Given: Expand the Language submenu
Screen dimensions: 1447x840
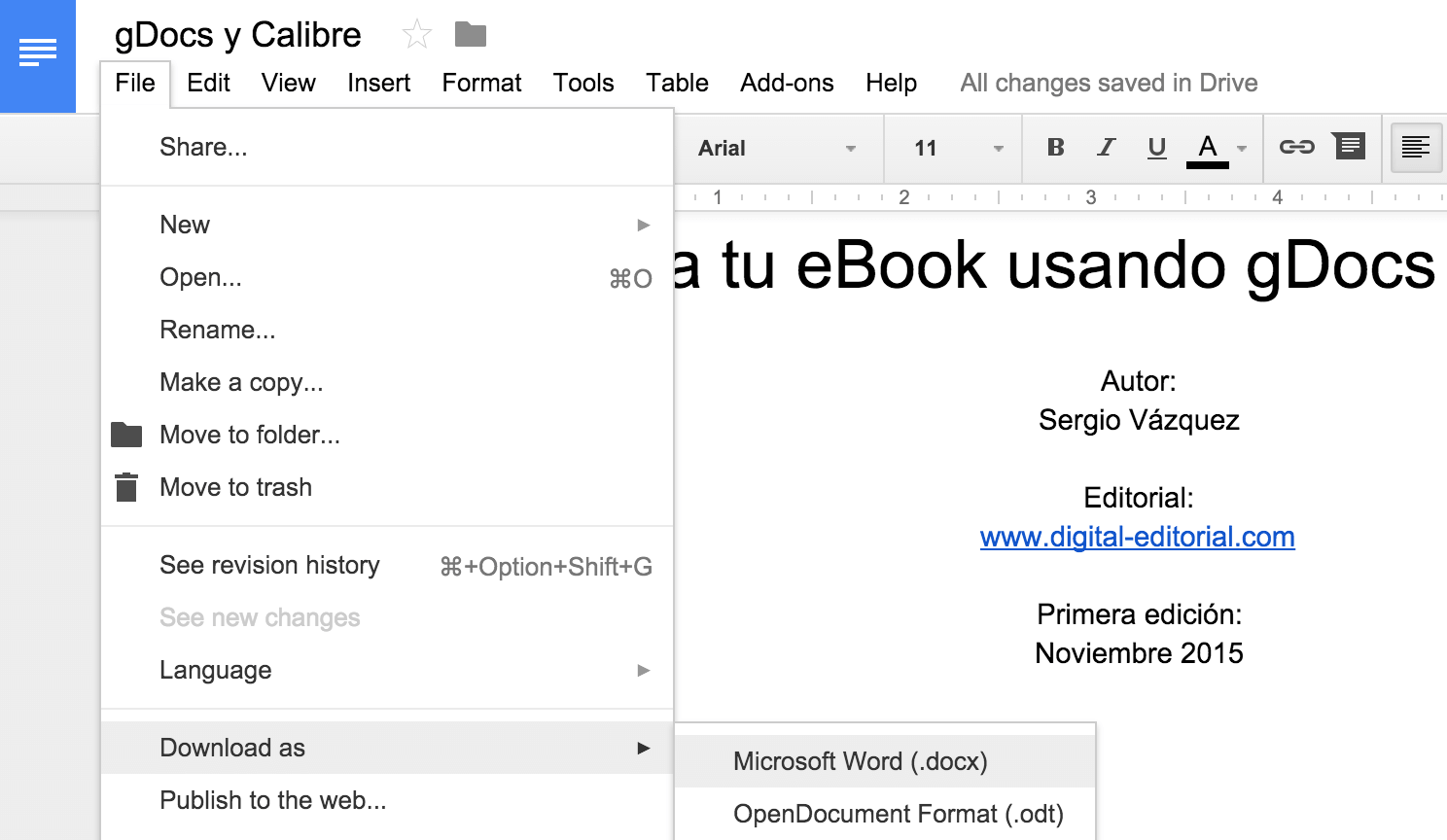Looking at the screenshot, I should tap(215, 670).
